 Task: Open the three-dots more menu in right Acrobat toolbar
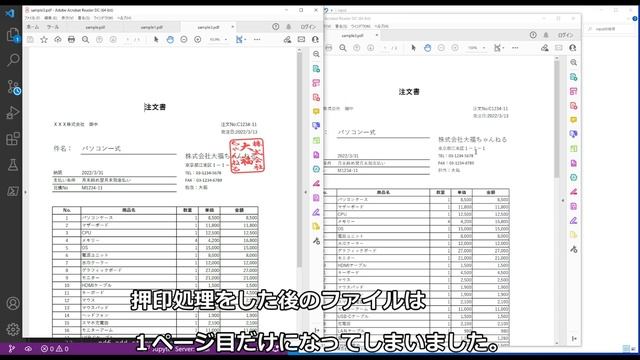(515, 48)
